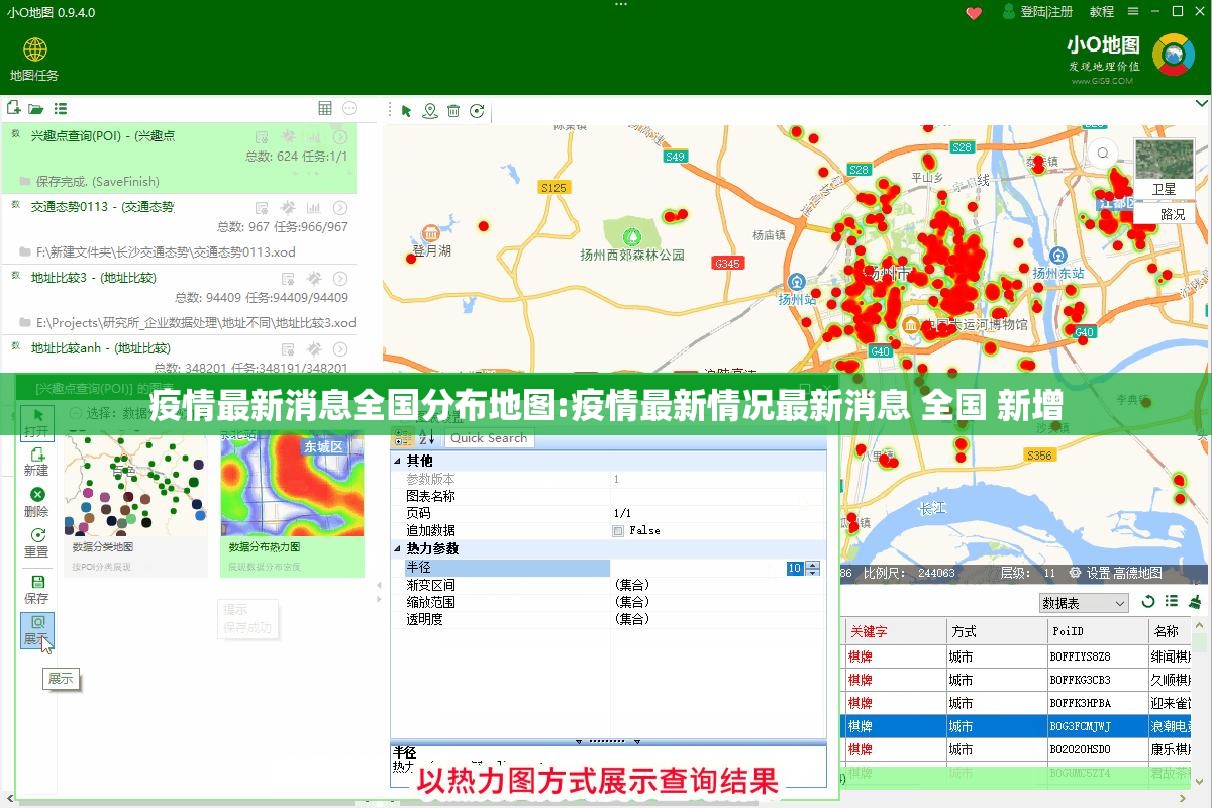Click the refresh icon on the map toolbar

click(x=477, y=111)
